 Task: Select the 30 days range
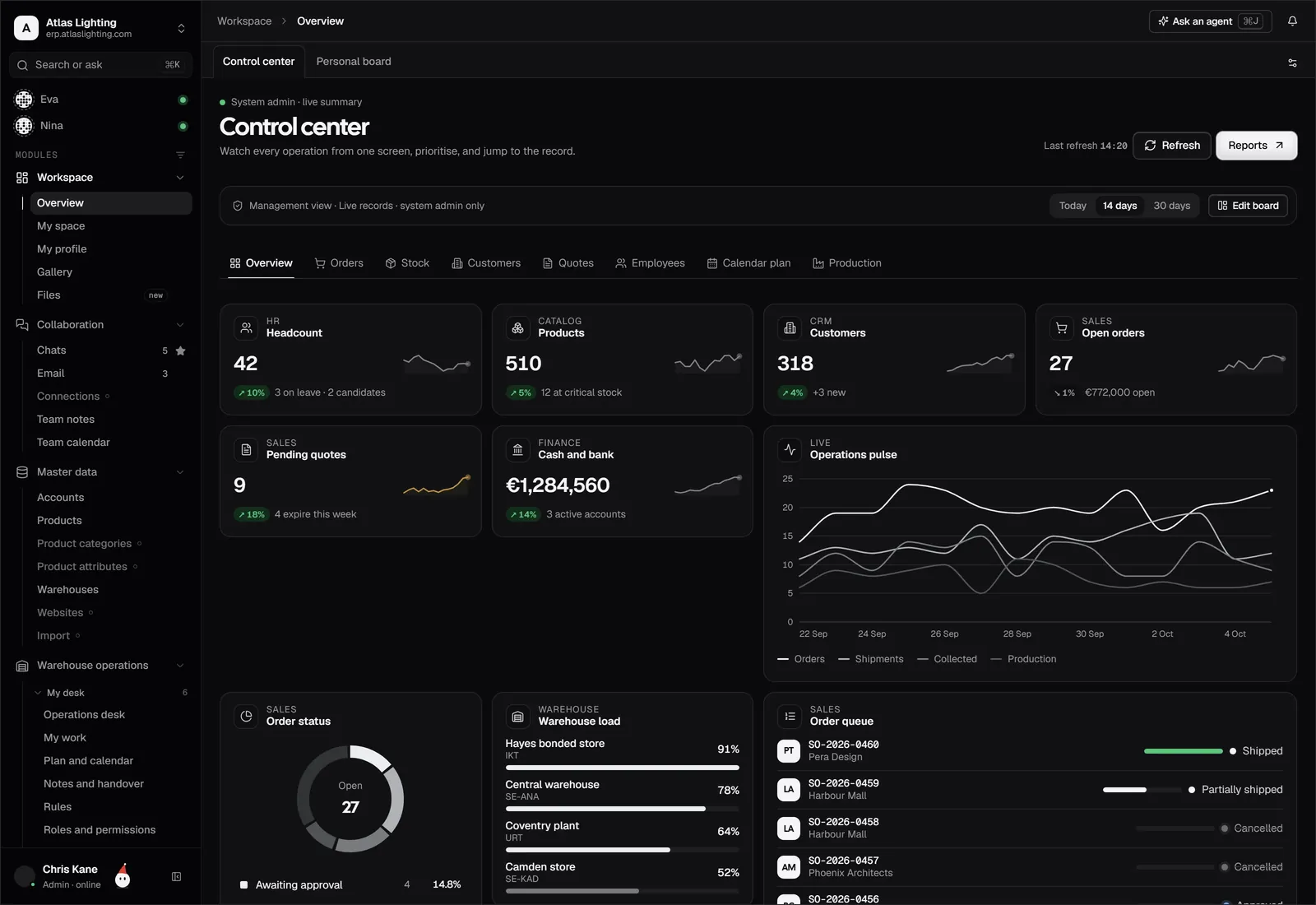point(1171,206)
